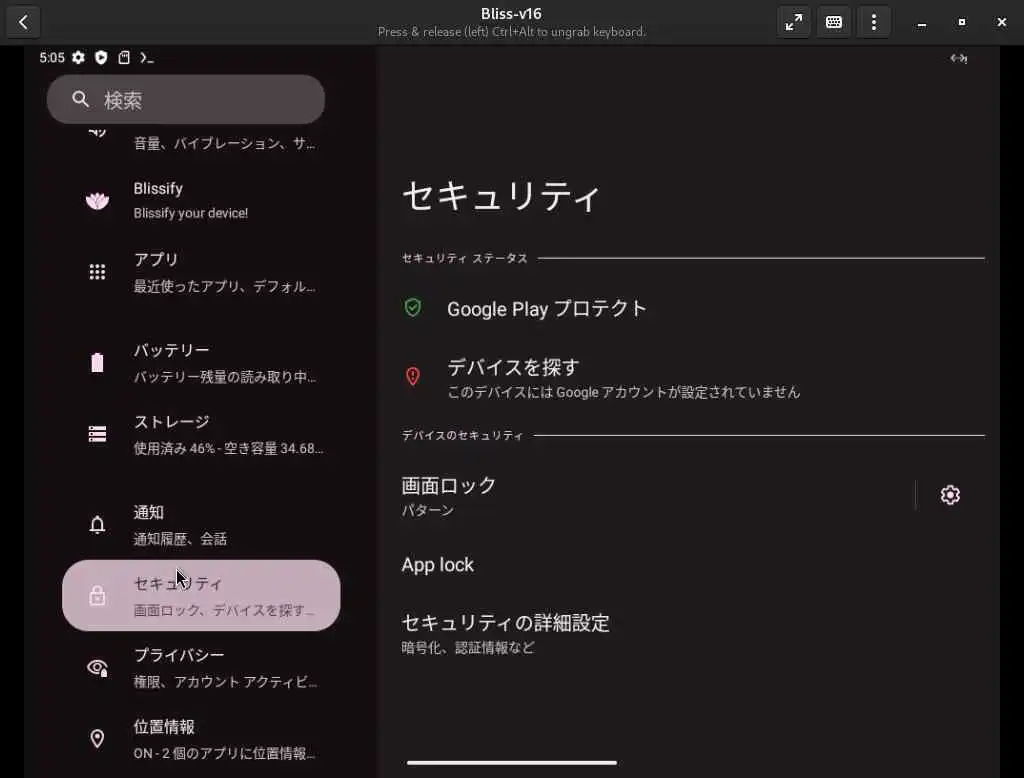The width and height of the screenshot is (1024, 778).
Task: Click the セキュリティ ステータス section header
Action: (464, 258)
